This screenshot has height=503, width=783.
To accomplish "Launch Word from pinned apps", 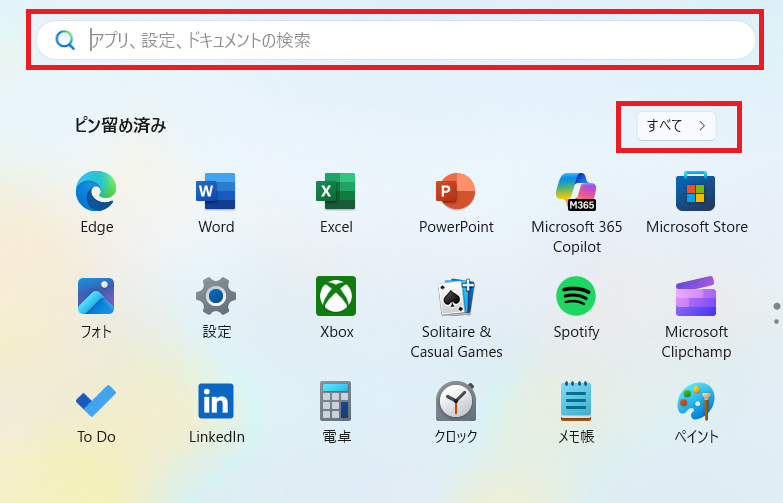I will 216,191.
